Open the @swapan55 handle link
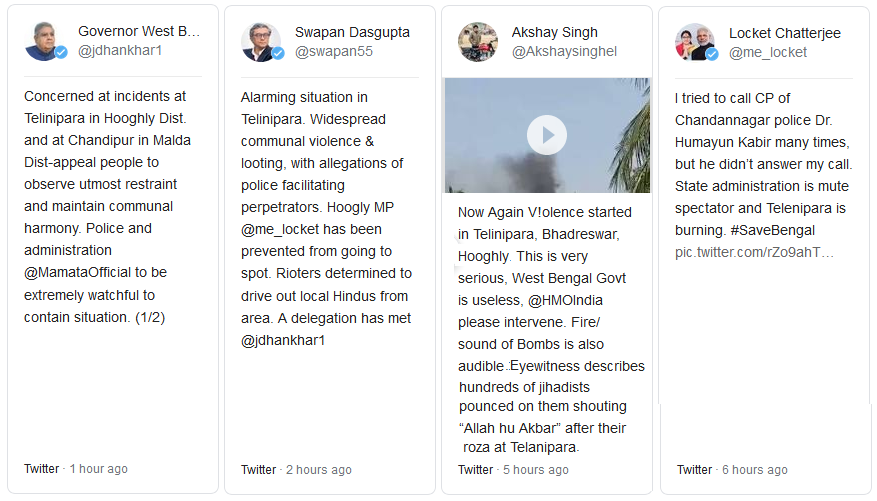The image size is (877, 501). coord(334,51)
